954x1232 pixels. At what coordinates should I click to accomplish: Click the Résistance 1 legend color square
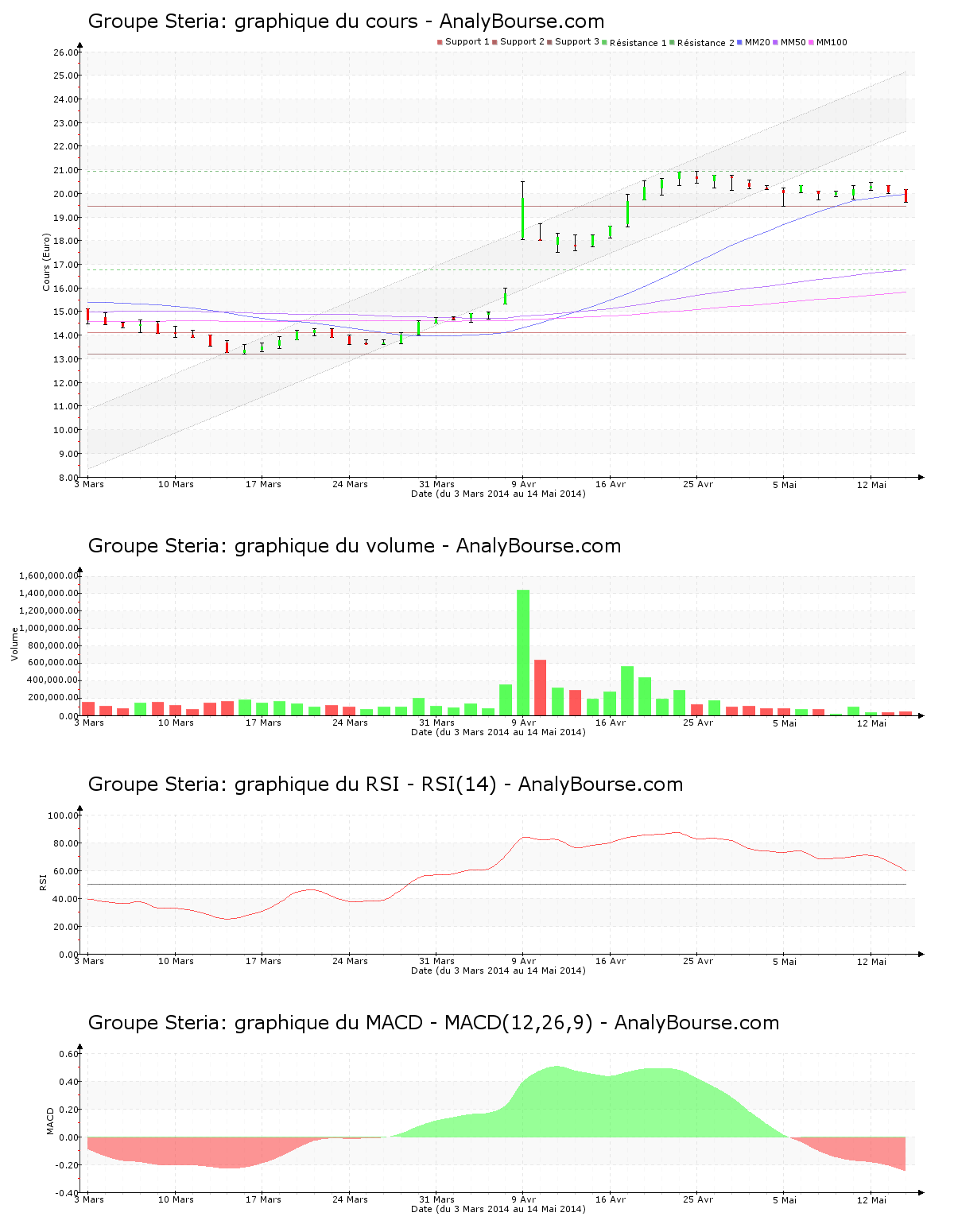605,42
